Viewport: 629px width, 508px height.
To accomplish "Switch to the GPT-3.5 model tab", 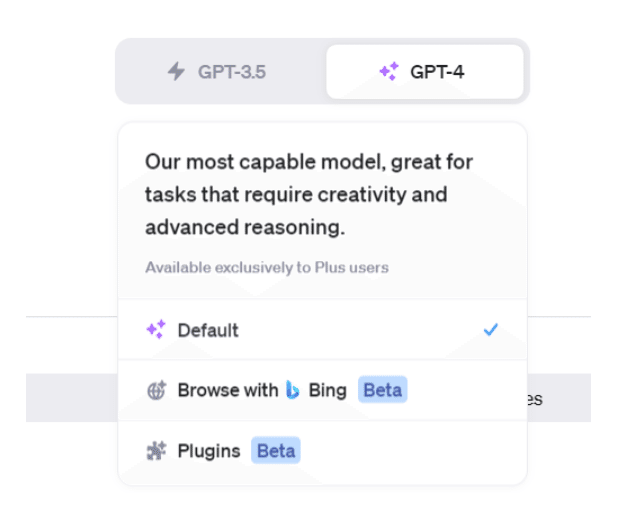I will click(x=221, y=71).
